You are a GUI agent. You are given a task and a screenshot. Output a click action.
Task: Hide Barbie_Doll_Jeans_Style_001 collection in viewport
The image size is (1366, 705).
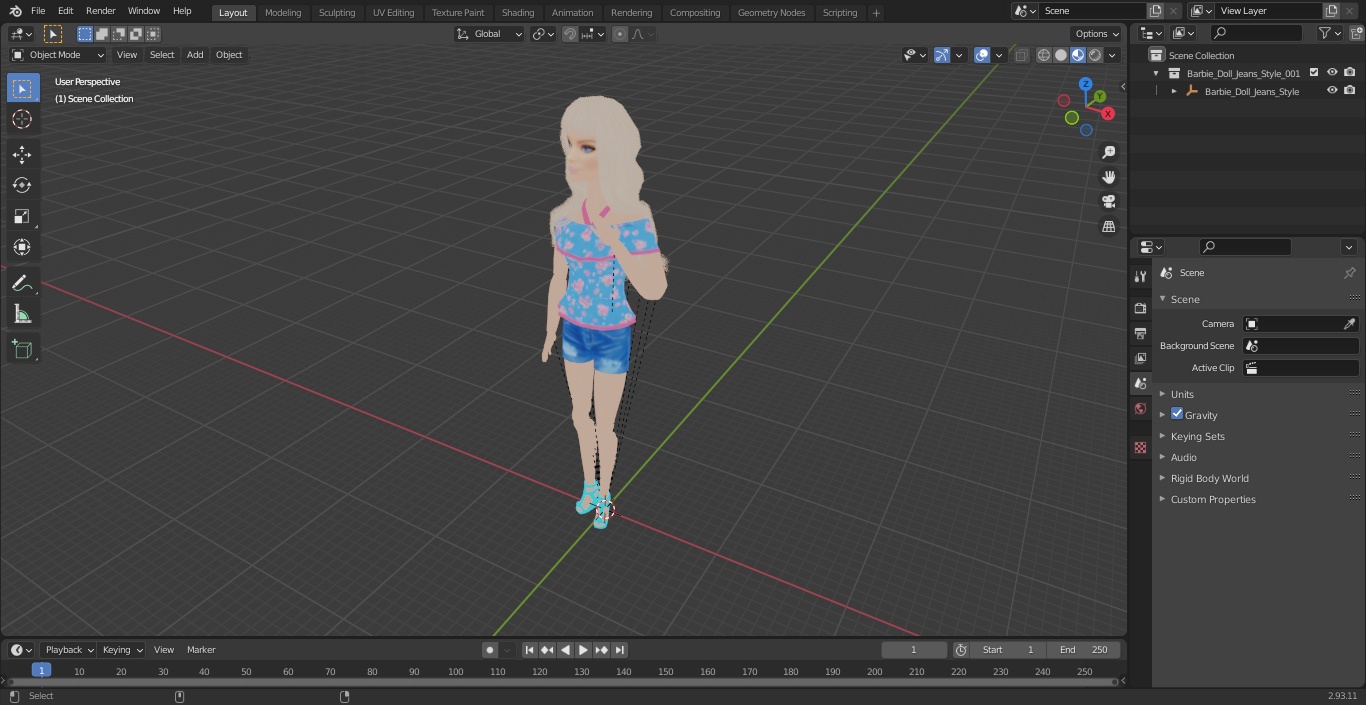click(1332, 73)
